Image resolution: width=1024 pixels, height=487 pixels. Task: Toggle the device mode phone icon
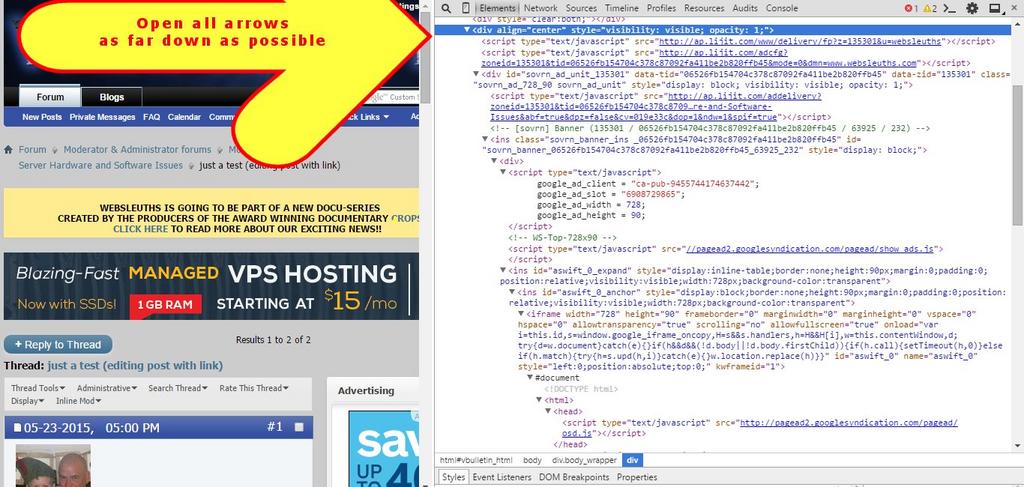464,8
